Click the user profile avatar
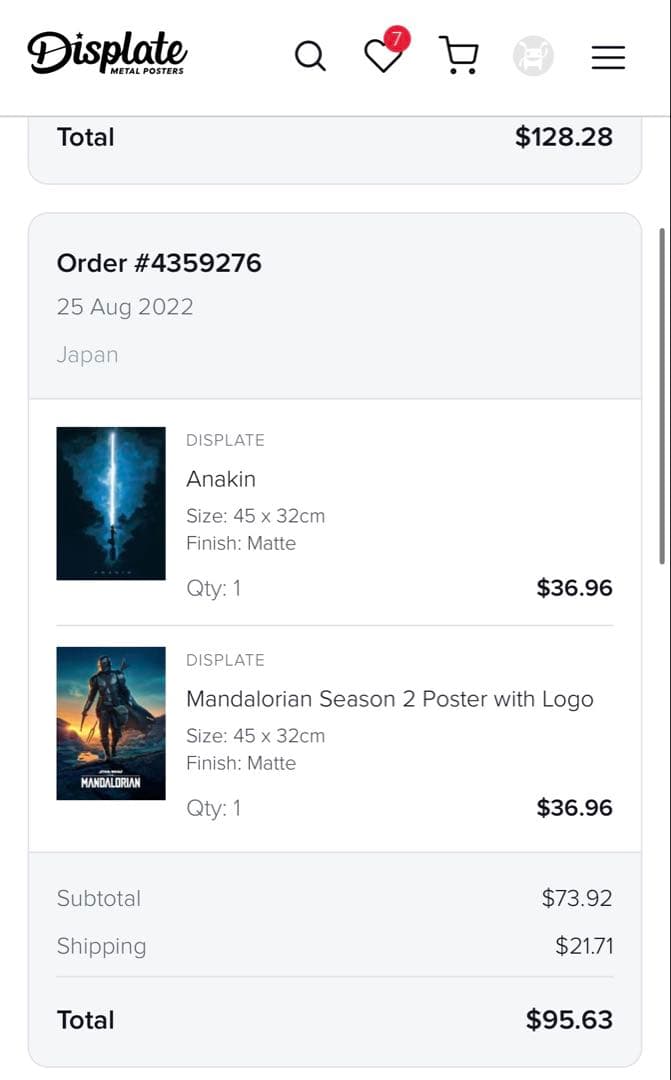This screenshot has width=671, height=1080. 533,56
